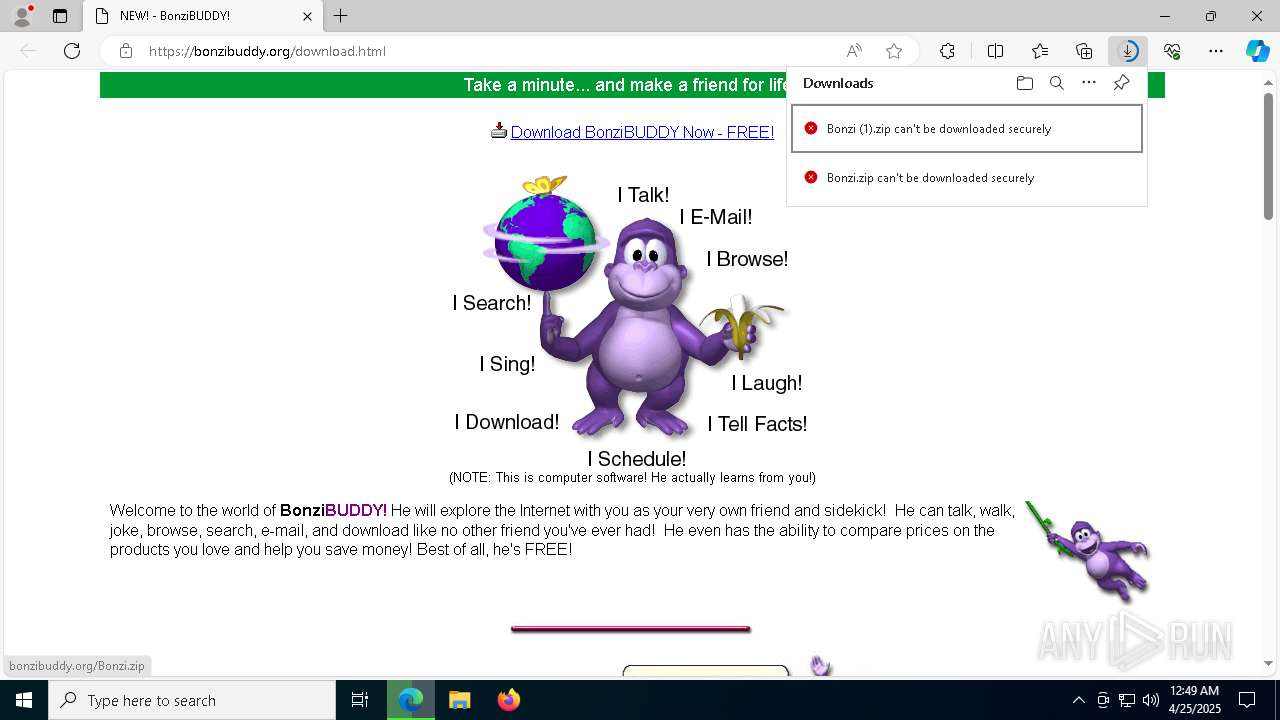Select Bonzi (1).zip blocked download entry
The height and width of the screenshot is (720, 1280).
[967, 129]
